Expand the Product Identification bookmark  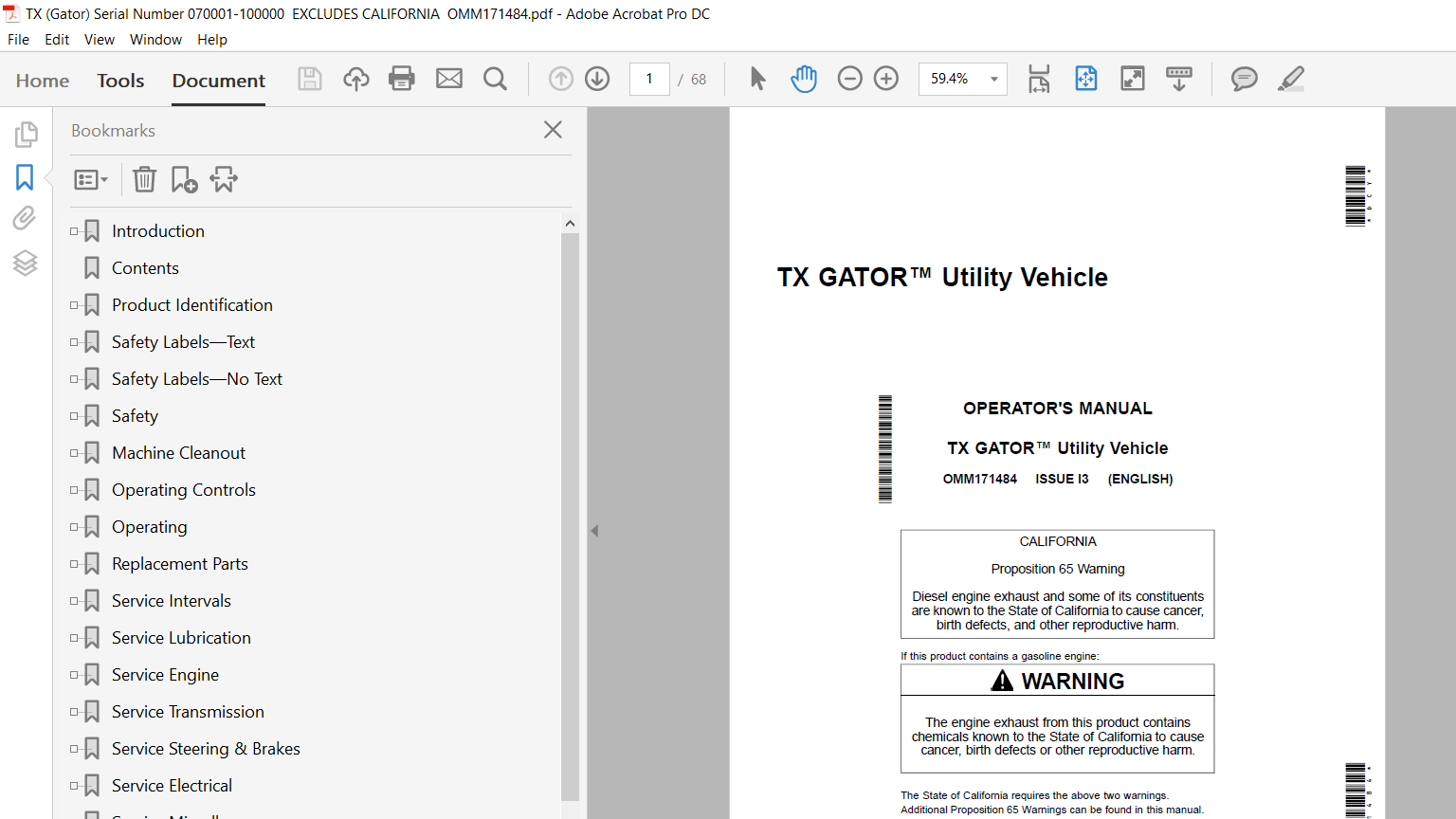tap(74, 305)
